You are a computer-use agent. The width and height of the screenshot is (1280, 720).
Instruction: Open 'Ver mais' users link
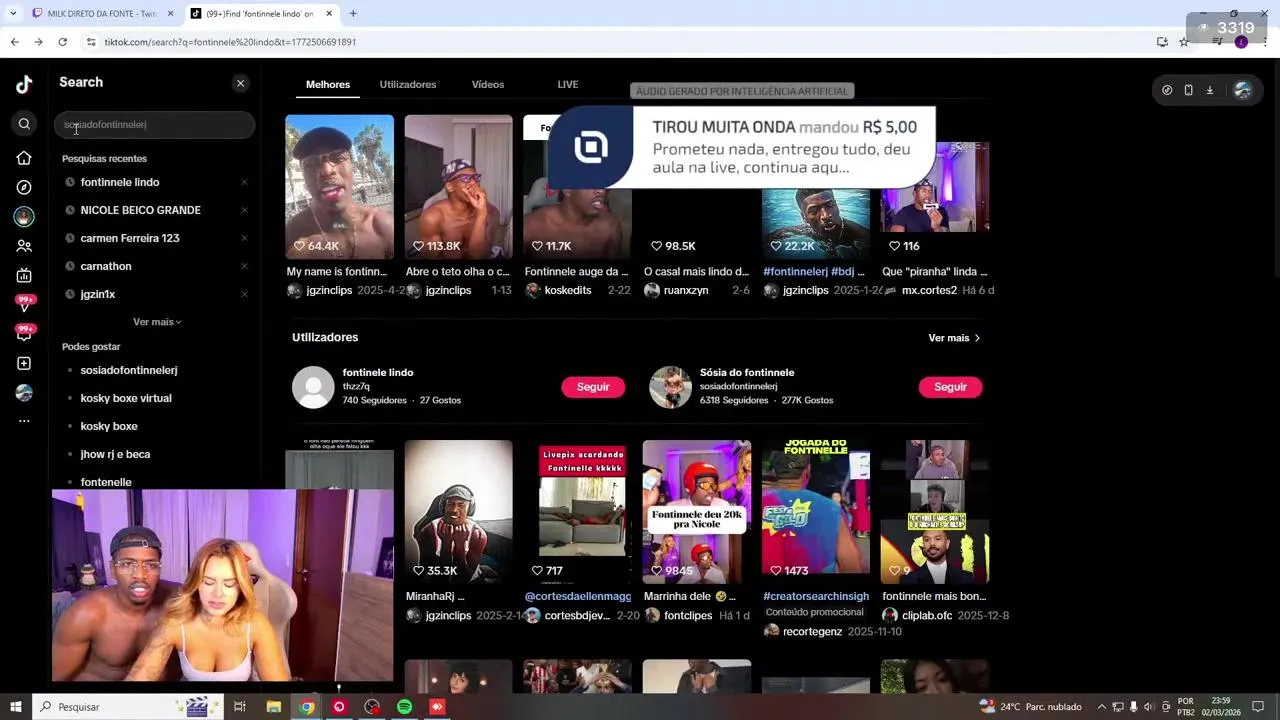point(954,338)
